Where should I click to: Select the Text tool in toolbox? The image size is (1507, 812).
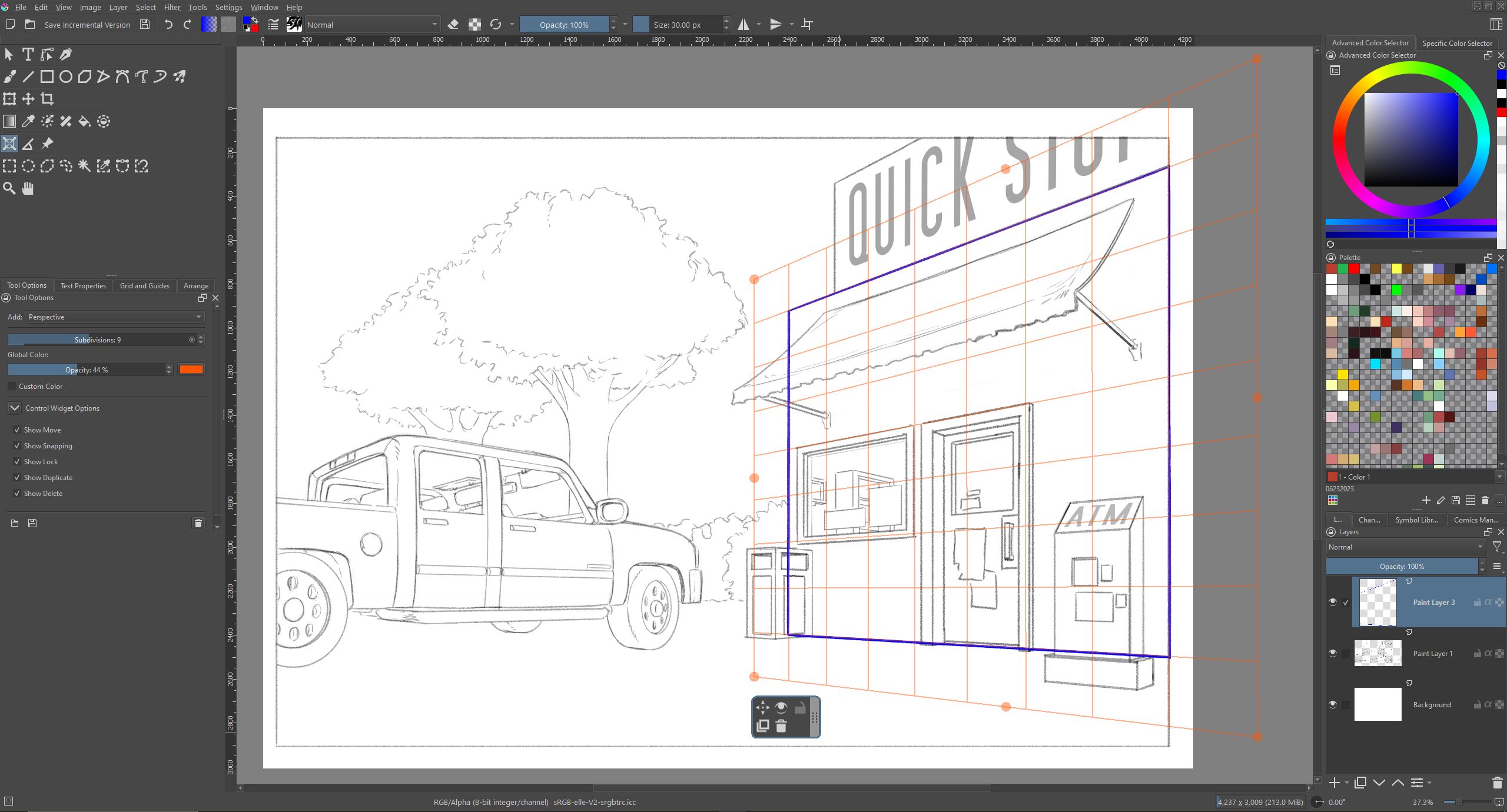pos(28,54)
